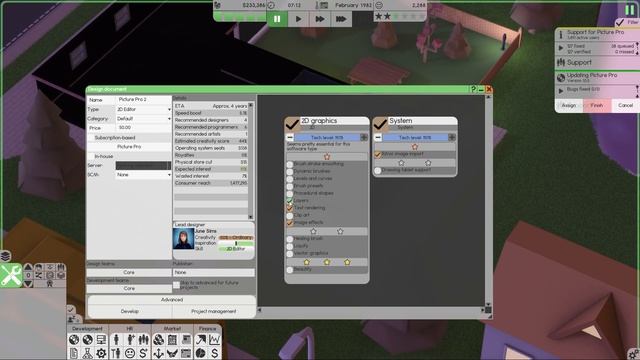The width and height of the screenshot is (640, 360).
Task: Open single employee icon under HR
Action: pyautogui.click(x=116, y=340)
